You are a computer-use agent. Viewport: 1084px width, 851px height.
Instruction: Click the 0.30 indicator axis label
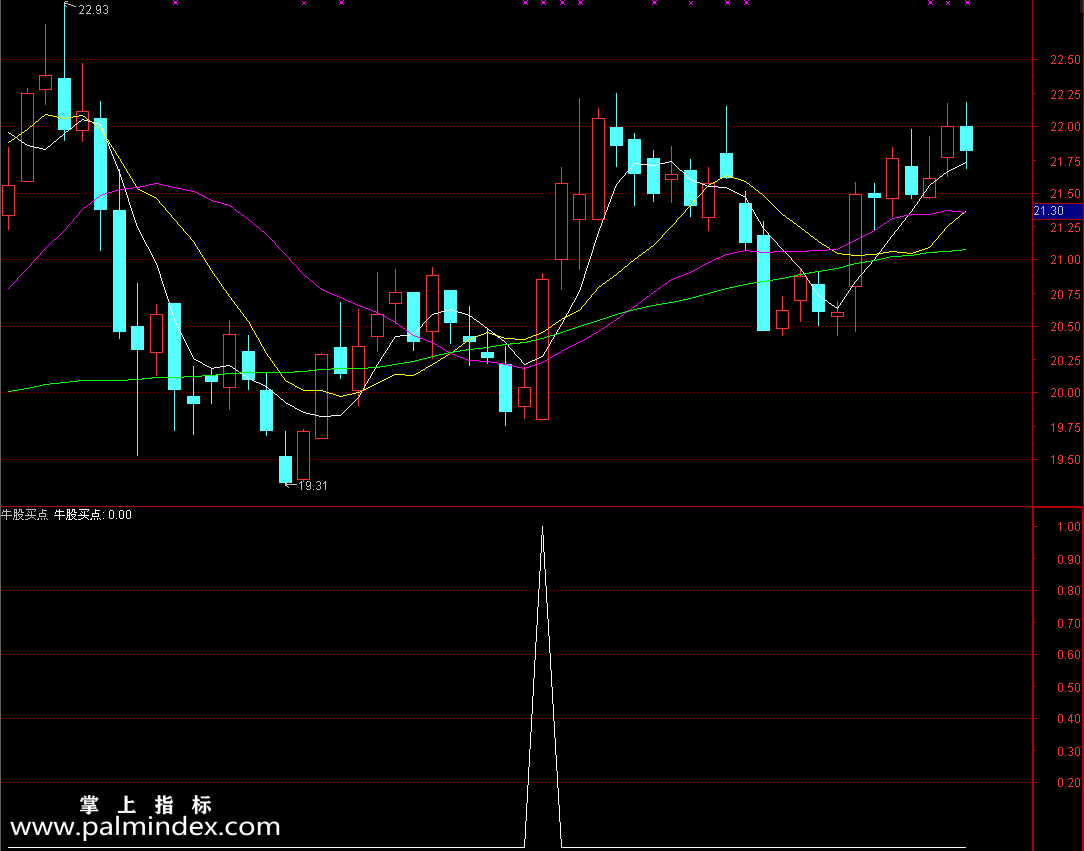(1069, 751)
